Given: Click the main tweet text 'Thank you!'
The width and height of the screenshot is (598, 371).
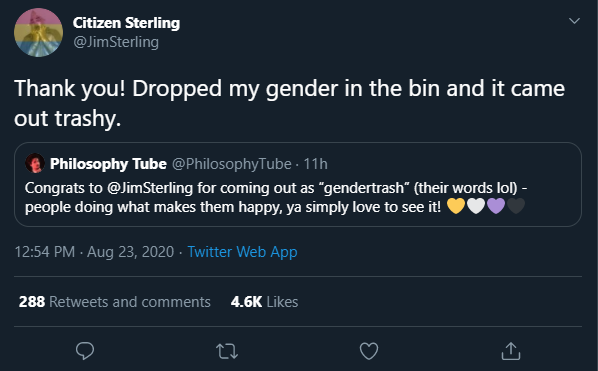Looking at the screenshot, I should click(70, 89).
